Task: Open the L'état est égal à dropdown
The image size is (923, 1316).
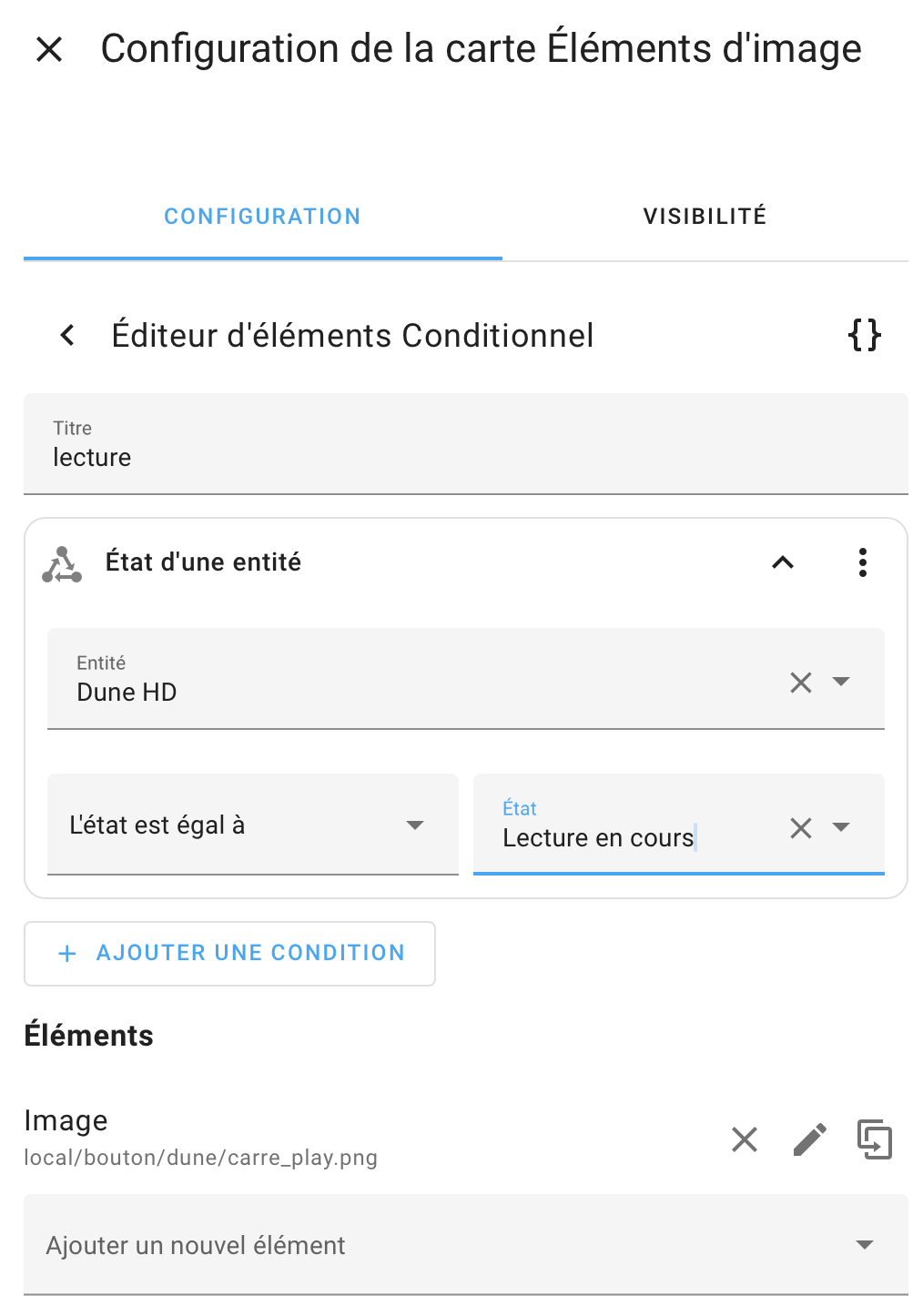Action: point(252,825)
